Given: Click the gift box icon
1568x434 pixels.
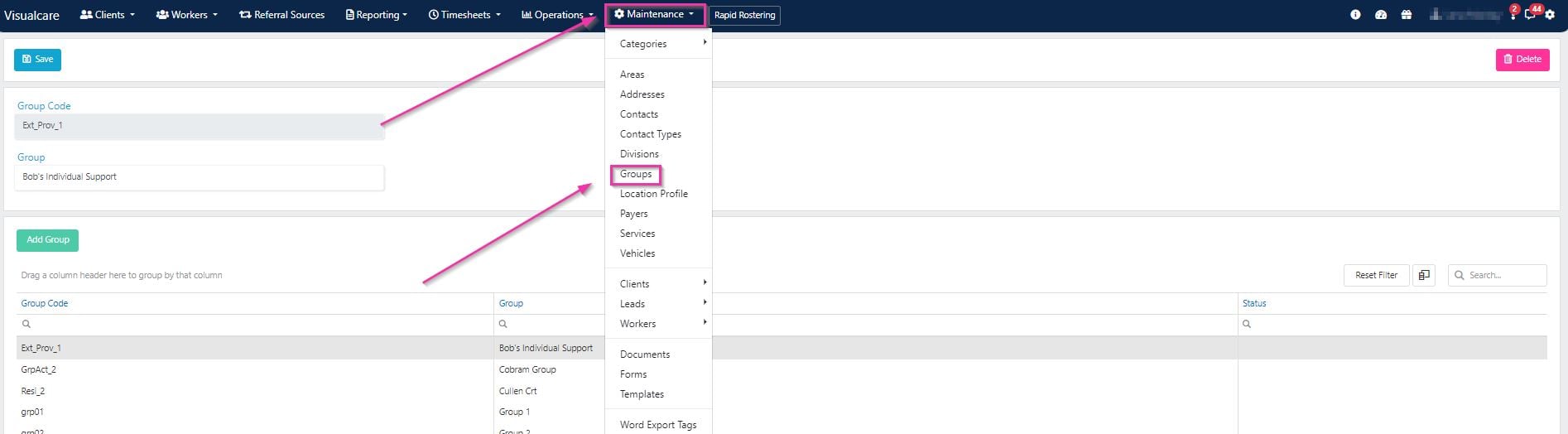Looking at the screenshot, I should [1407, 15].
